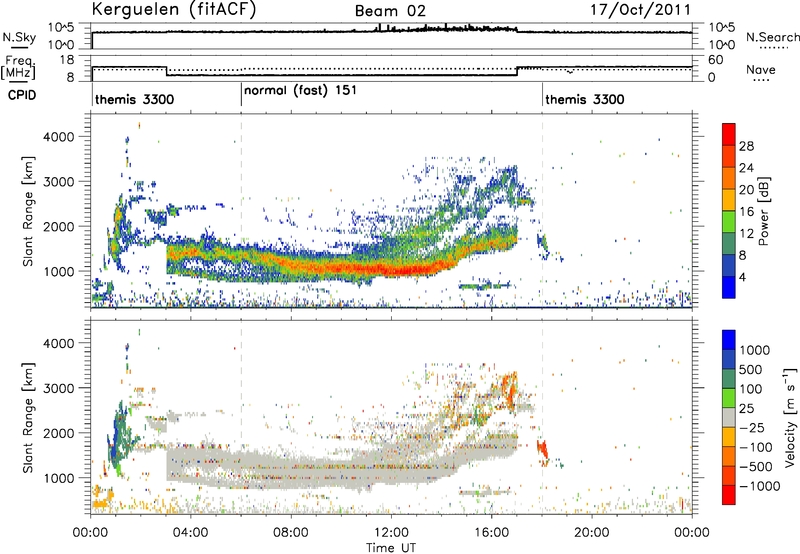Click the "-1000" tick on Velocity colorbar
Image resolution: width=800 pixels, height=554 pixels.
point(760,486)
